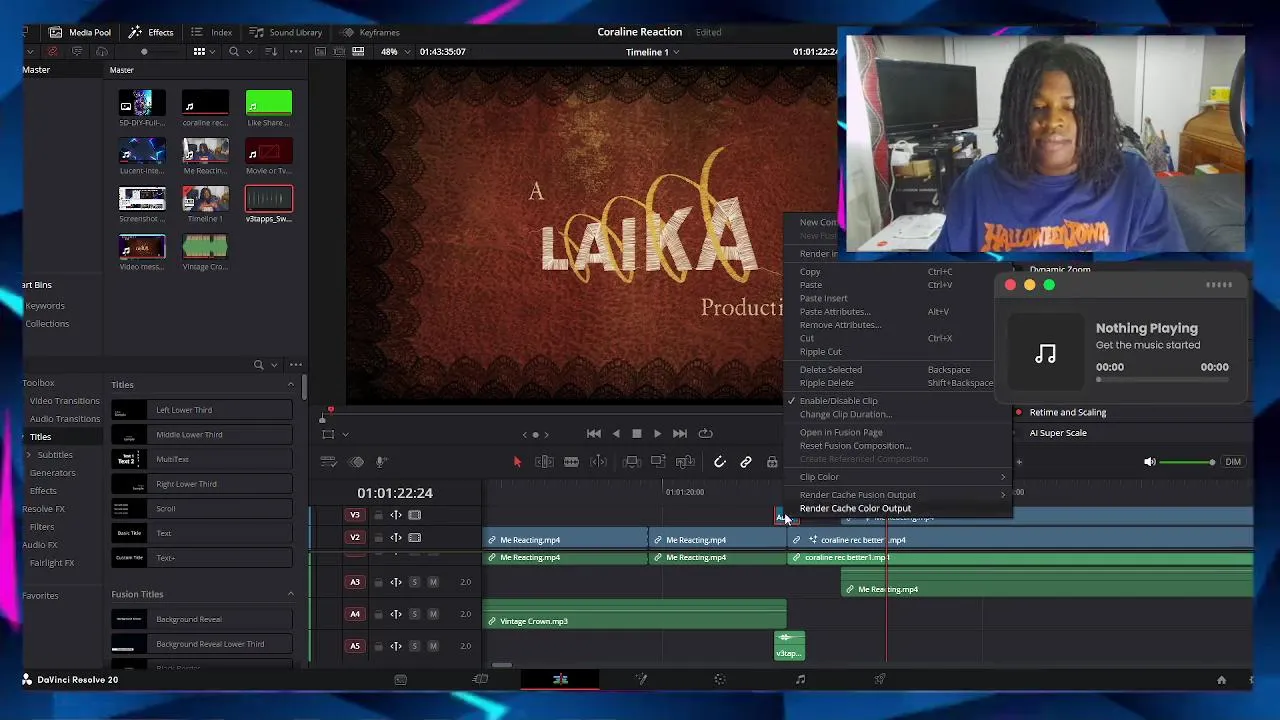Click the Insert Clip tool
Image resolution: width=1280 pixels, height=720 pixels.
pyautogui.click(x=632, y=462)
